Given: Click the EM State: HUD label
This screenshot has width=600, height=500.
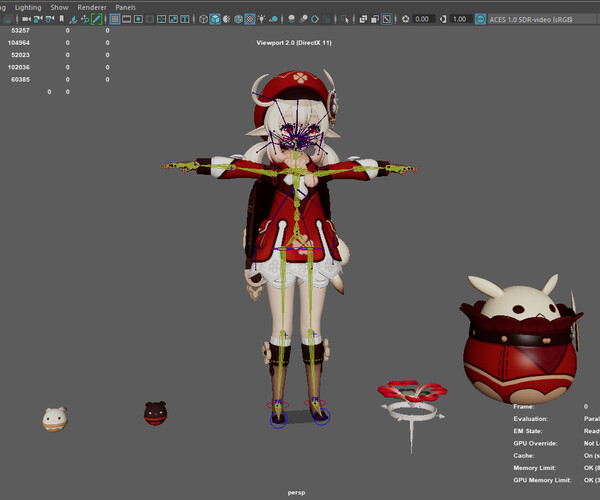Looking at the screenshot, I should (x=528, y=431).
